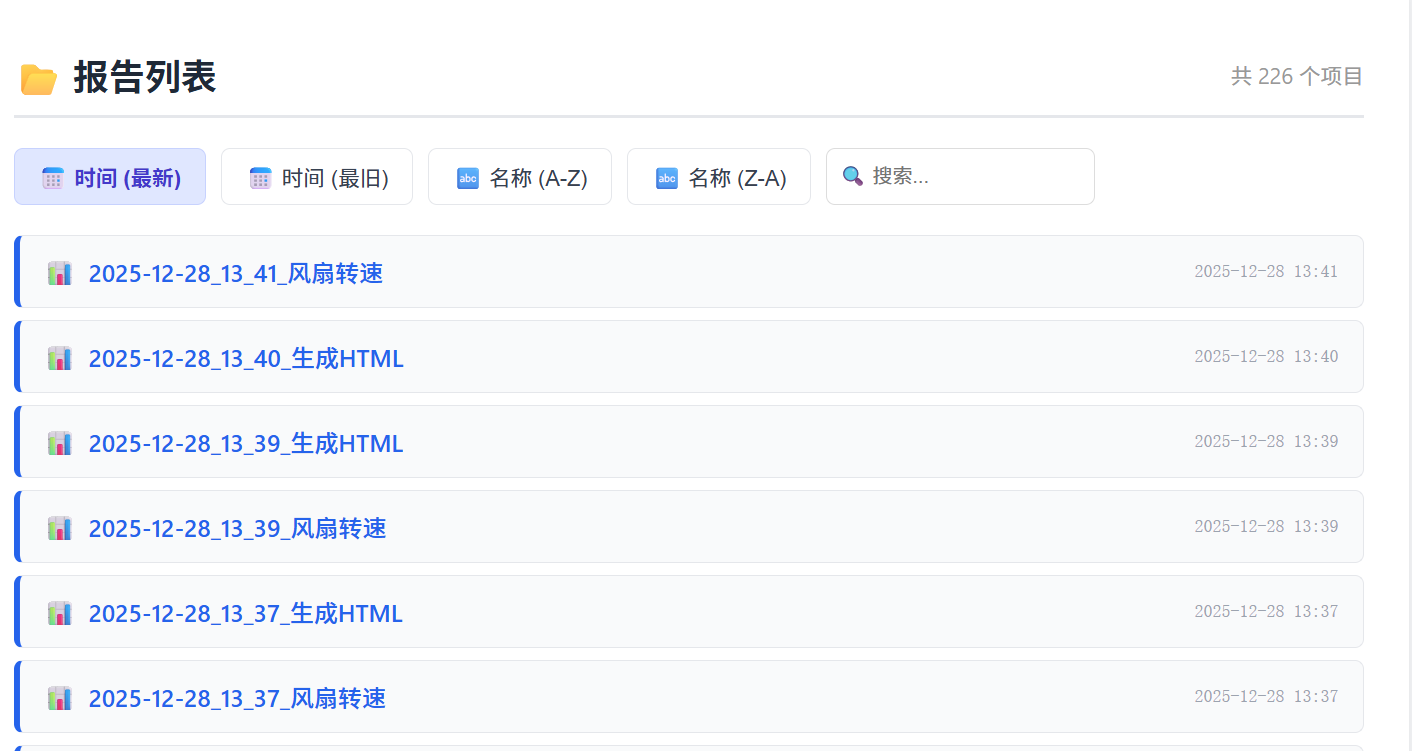The image size is (1412, 751).
Task: Open the 2025-12-28_13_39_生成HTML report link
Action: (246, 443)
